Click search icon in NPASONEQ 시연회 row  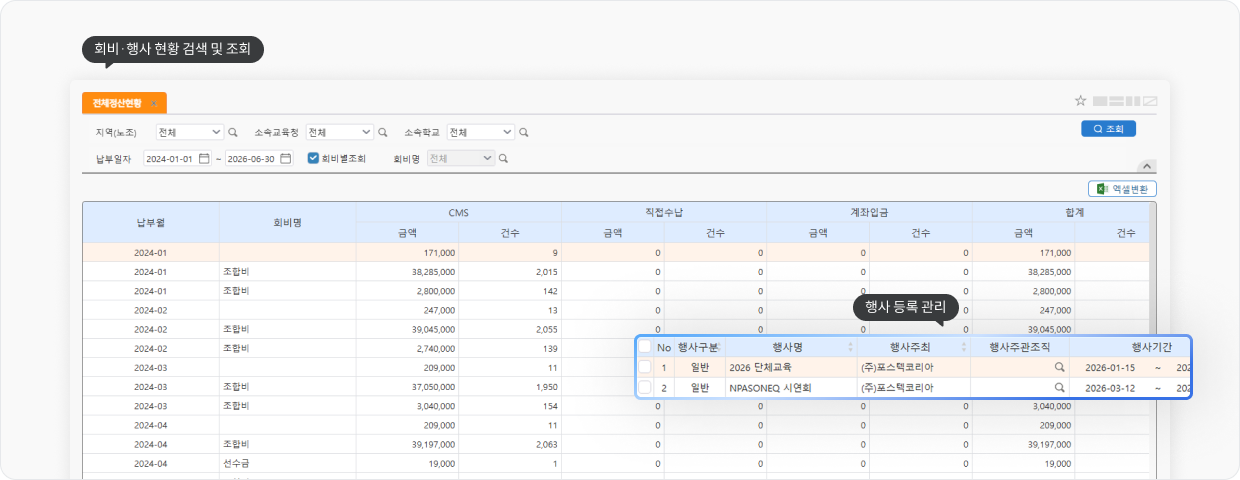1059,387
